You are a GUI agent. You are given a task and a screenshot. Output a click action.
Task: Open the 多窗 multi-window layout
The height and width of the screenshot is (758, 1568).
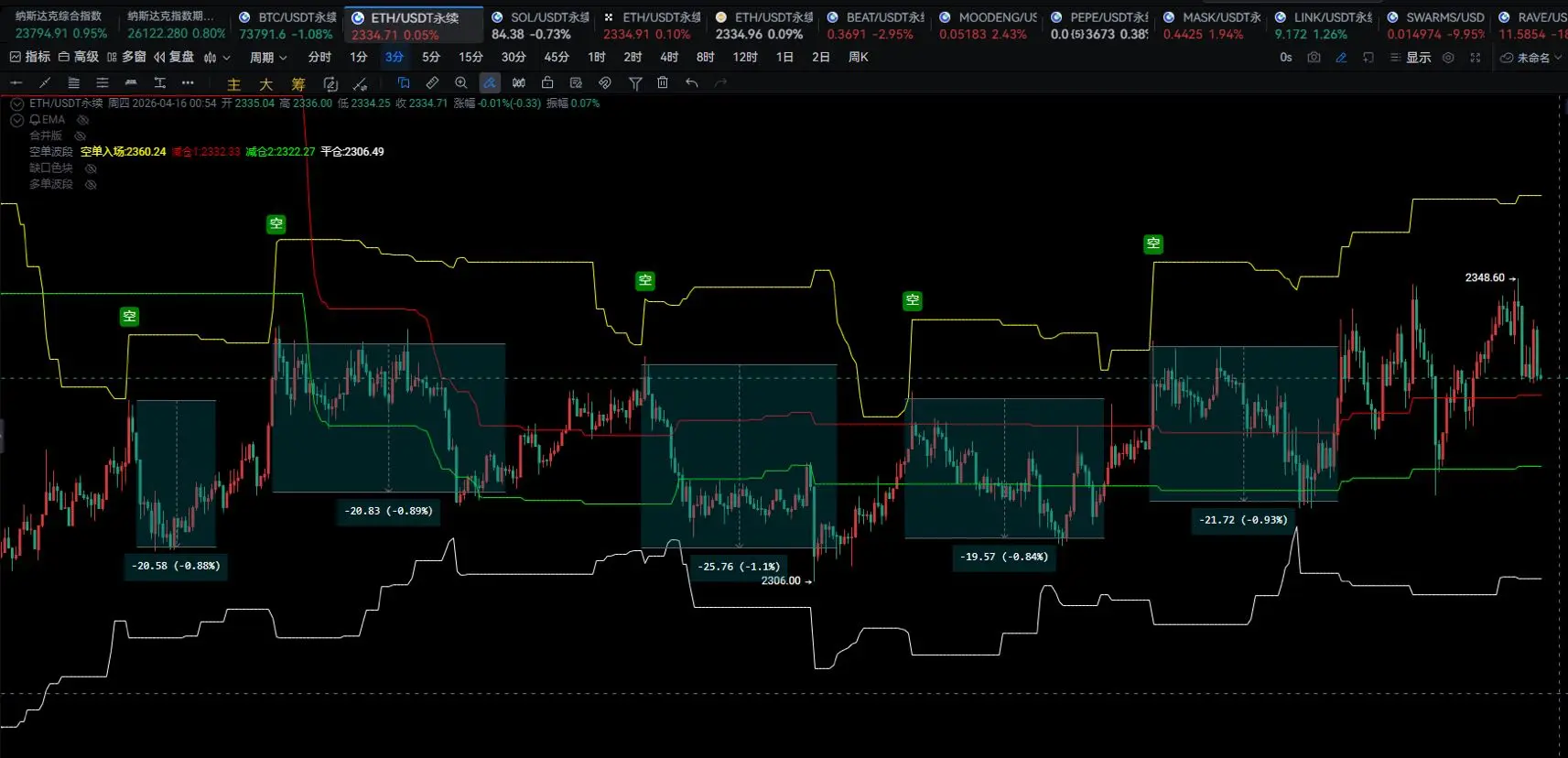(126, 57)
